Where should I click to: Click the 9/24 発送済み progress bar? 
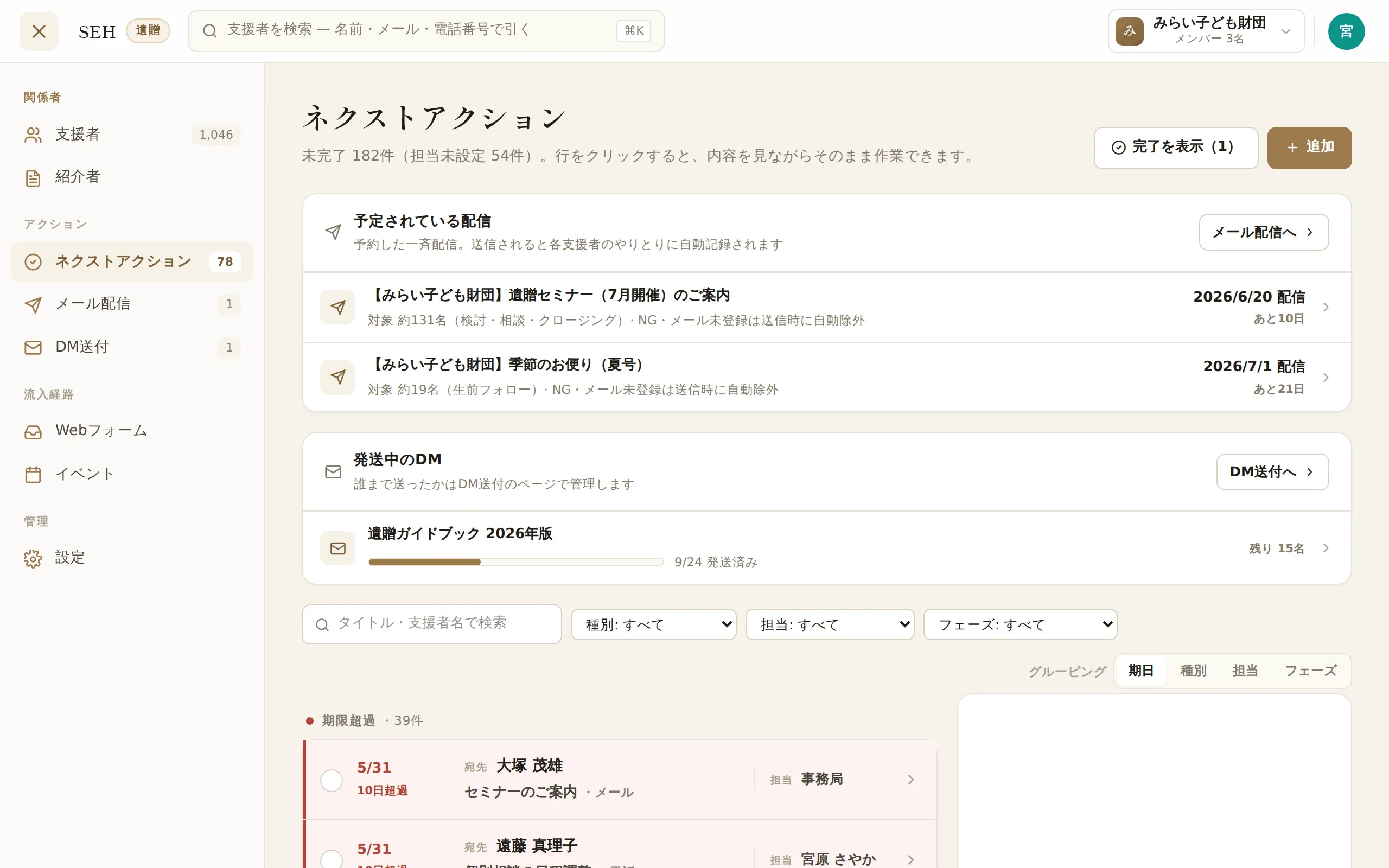coord(515,562)
